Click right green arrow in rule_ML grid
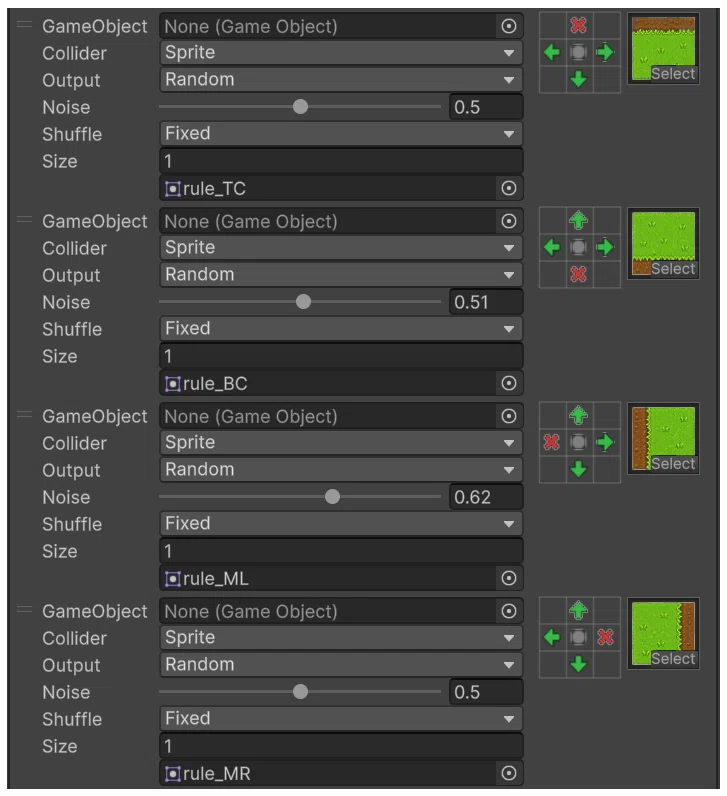The width and height of the screenshot is (727, 796). [x=605, y=442]
